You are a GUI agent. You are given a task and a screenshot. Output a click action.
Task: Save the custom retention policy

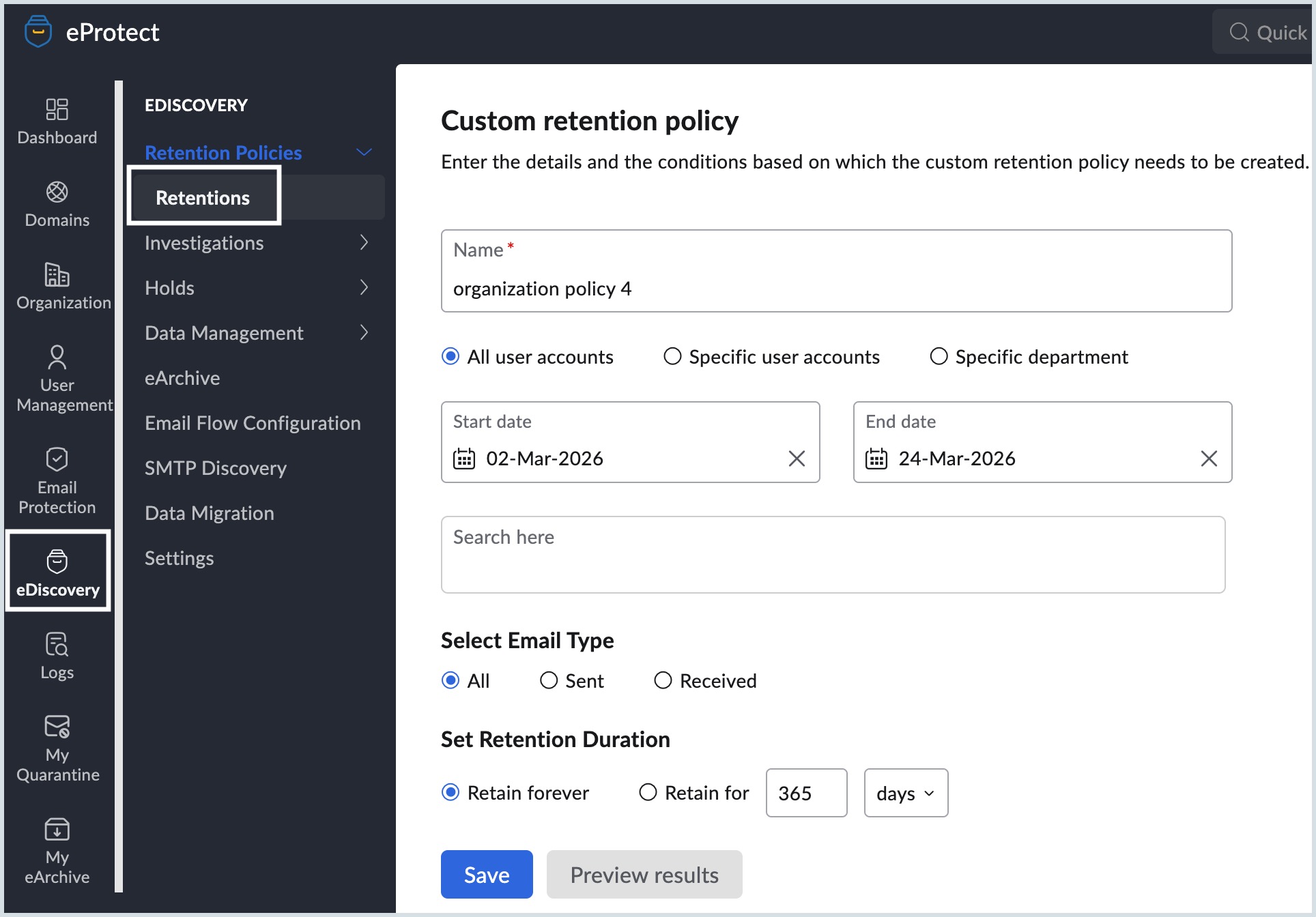pyautogui.click(x=486, y=874)
